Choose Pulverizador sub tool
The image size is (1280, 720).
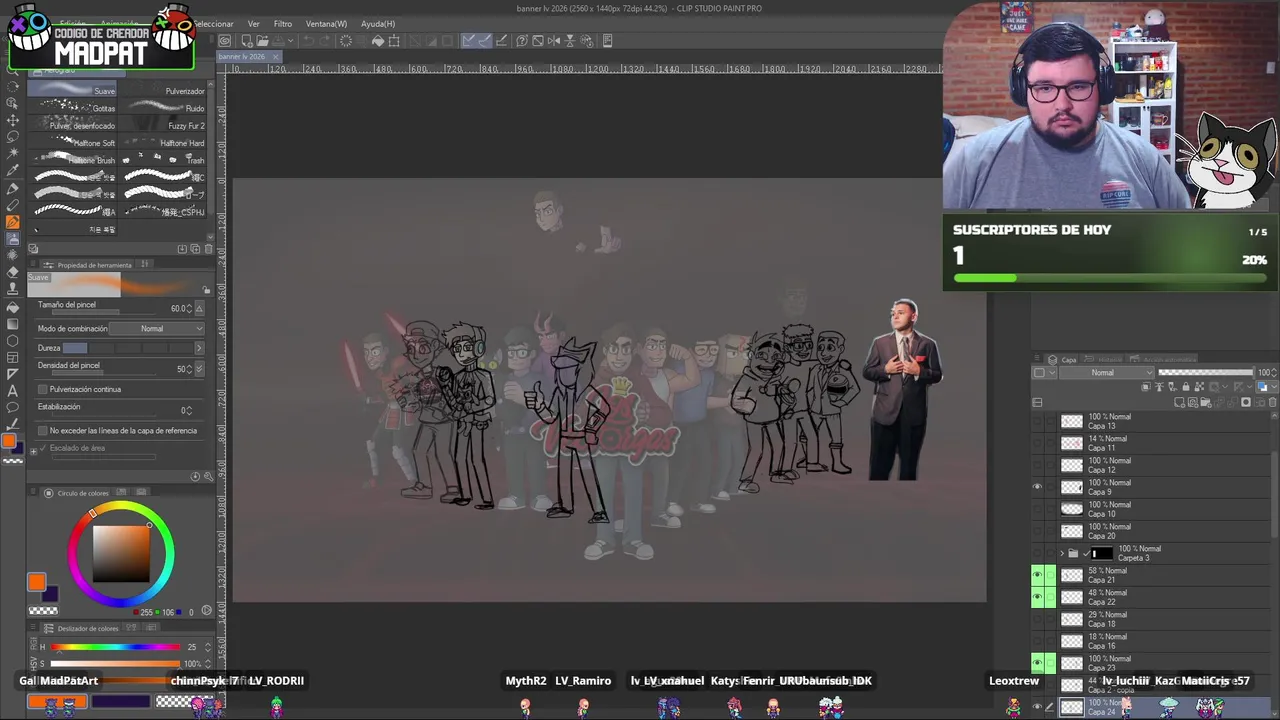tap(162, 90)
